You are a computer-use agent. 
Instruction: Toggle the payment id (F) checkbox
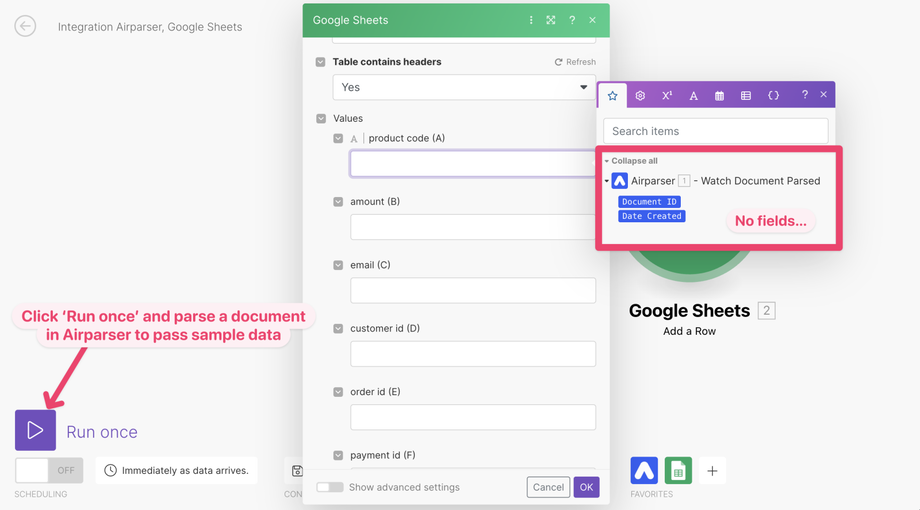[x=338, y=455]
